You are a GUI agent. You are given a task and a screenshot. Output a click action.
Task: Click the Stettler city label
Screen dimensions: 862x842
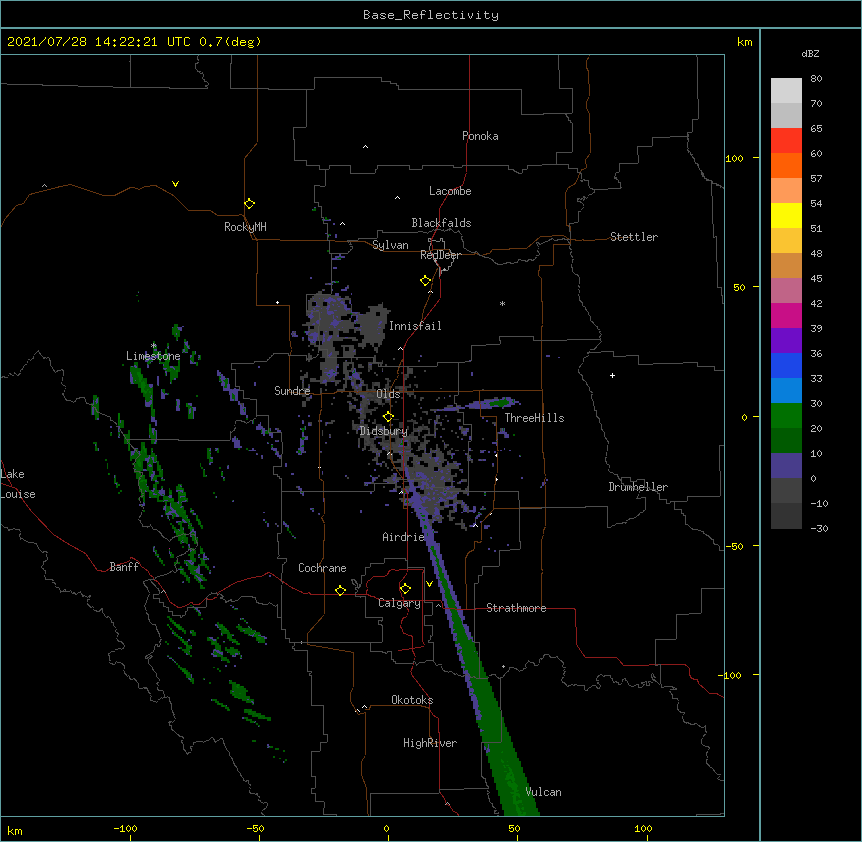(634, 237)
